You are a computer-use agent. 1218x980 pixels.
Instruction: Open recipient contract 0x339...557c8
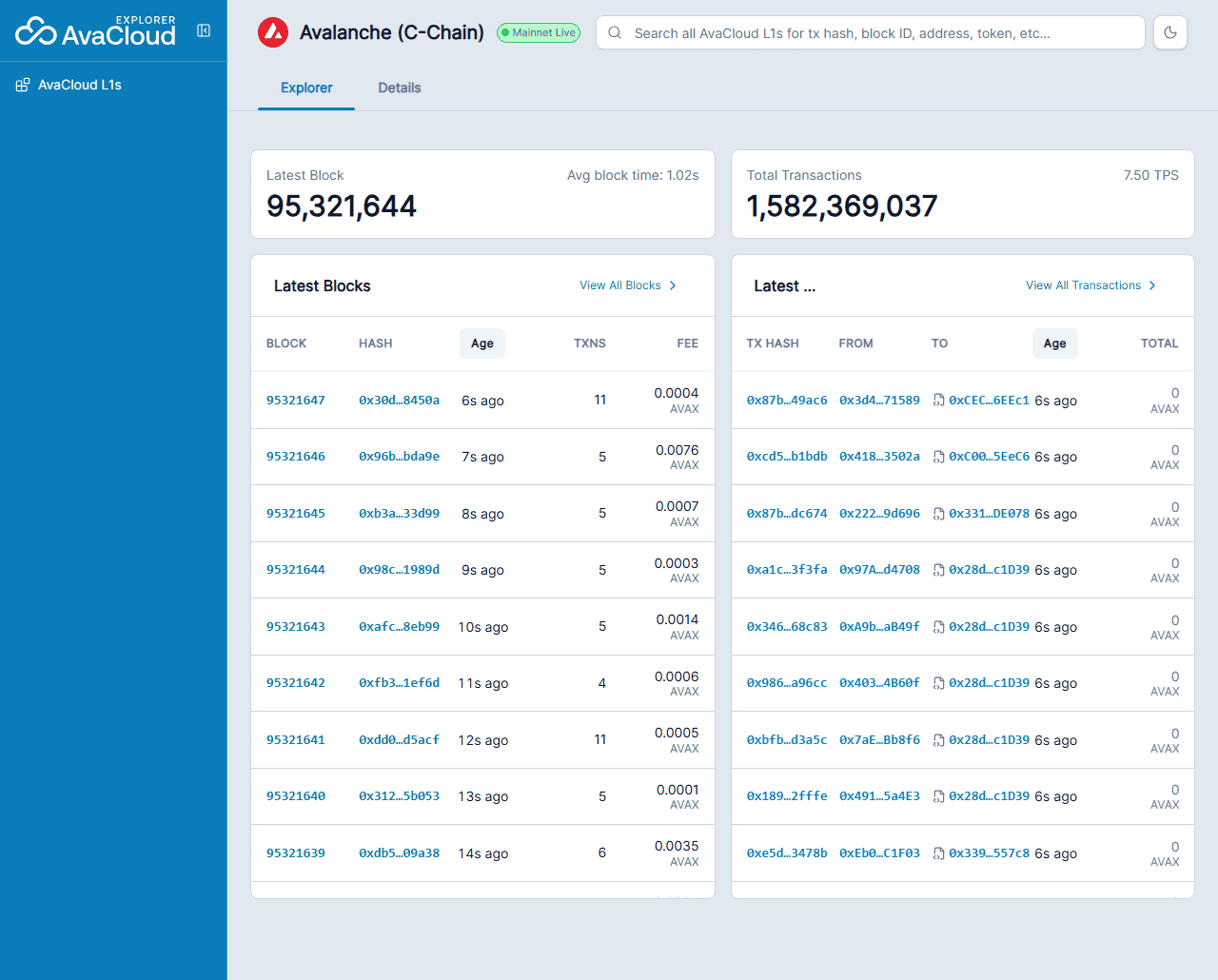(x=989, y=853)
